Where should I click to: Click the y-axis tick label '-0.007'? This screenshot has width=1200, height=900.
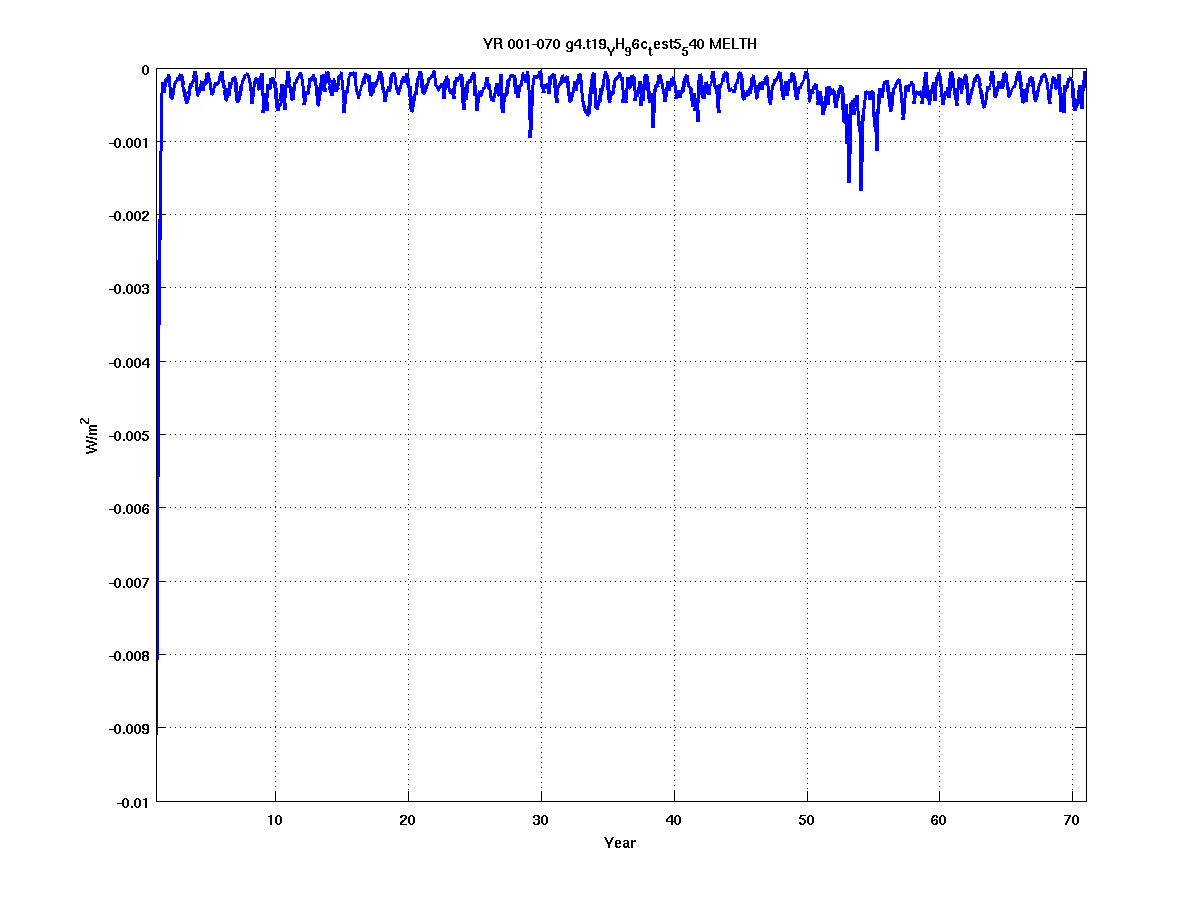(130, 582)
